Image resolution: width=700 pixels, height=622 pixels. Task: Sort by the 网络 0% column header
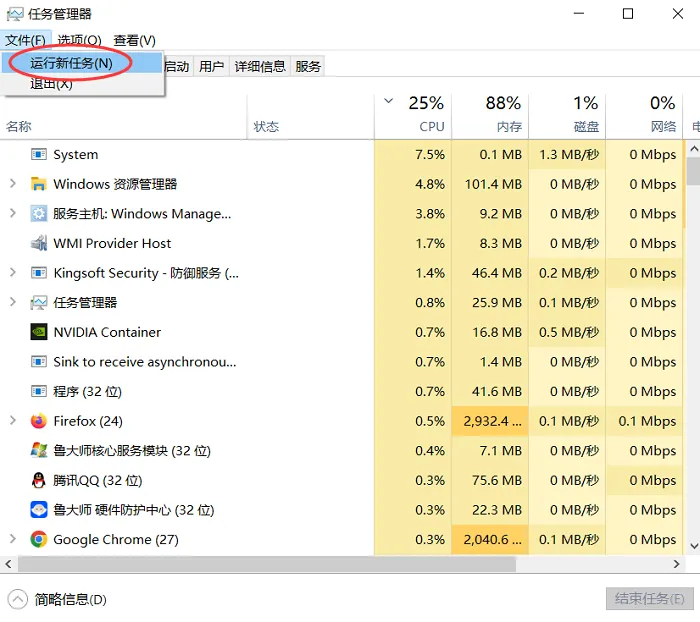644,117
